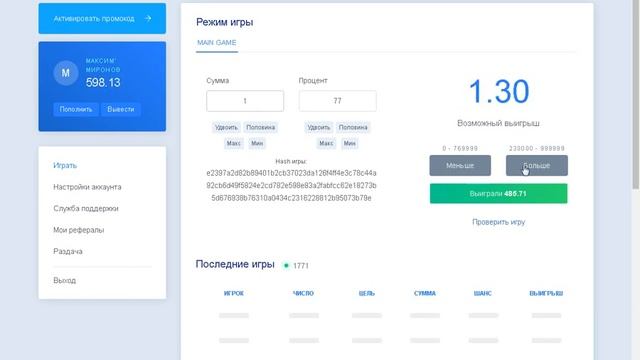Select the game hash text starting e2397a2d
Image resolution: width=640 pixels, height=360 pixels.
[291, 185]
